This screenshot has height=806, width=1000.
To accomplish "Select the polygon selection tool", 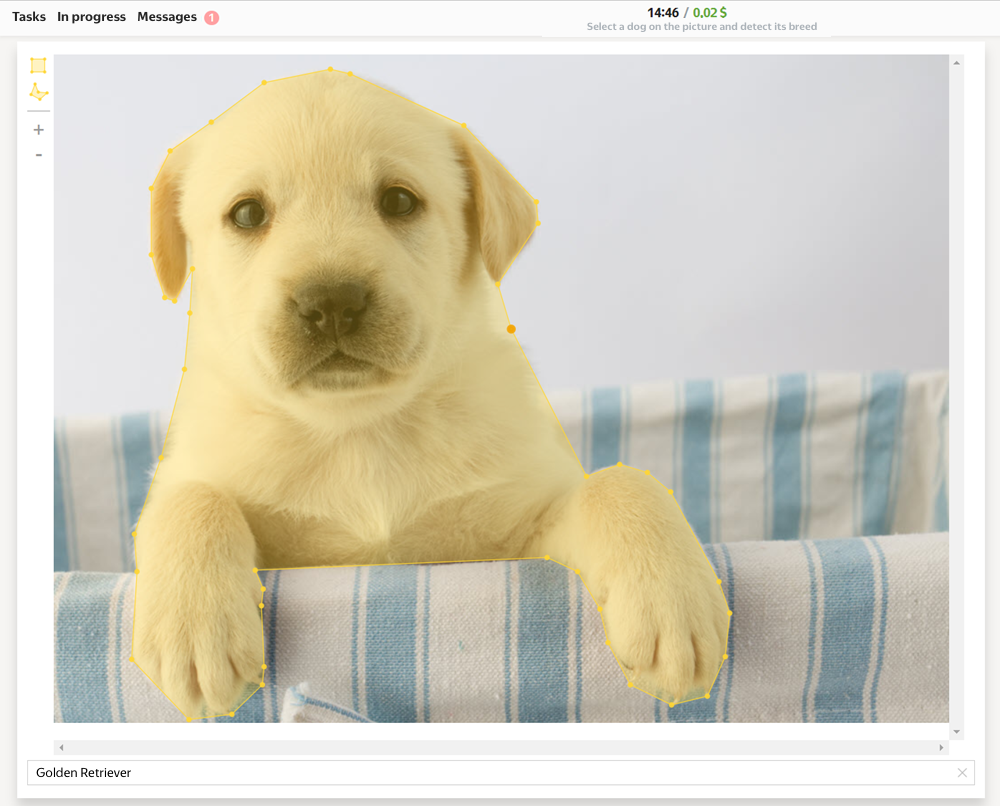I will (39, 92).
